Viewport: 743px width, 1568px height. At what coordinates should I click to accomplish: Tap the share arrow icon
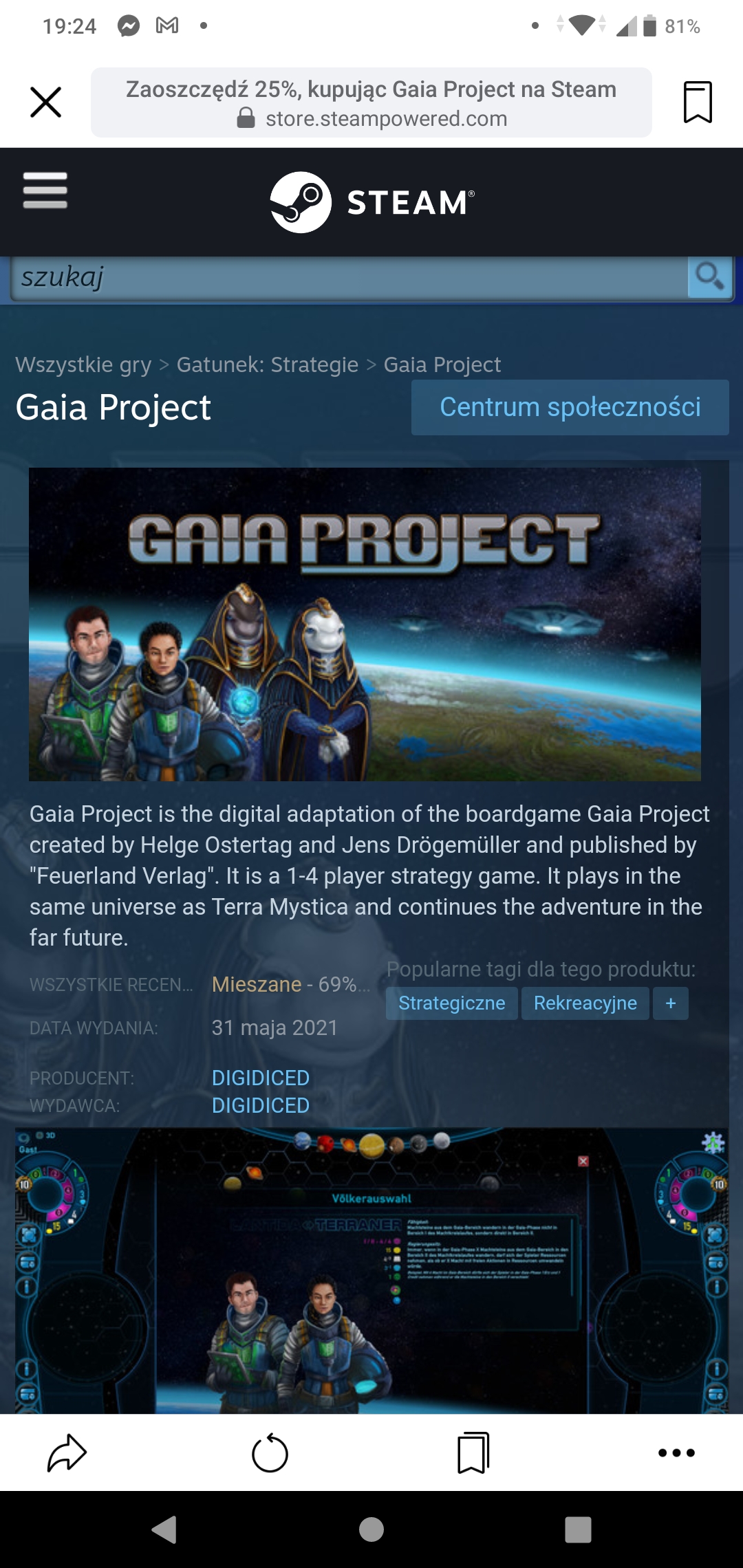(x=67, y=1452)
